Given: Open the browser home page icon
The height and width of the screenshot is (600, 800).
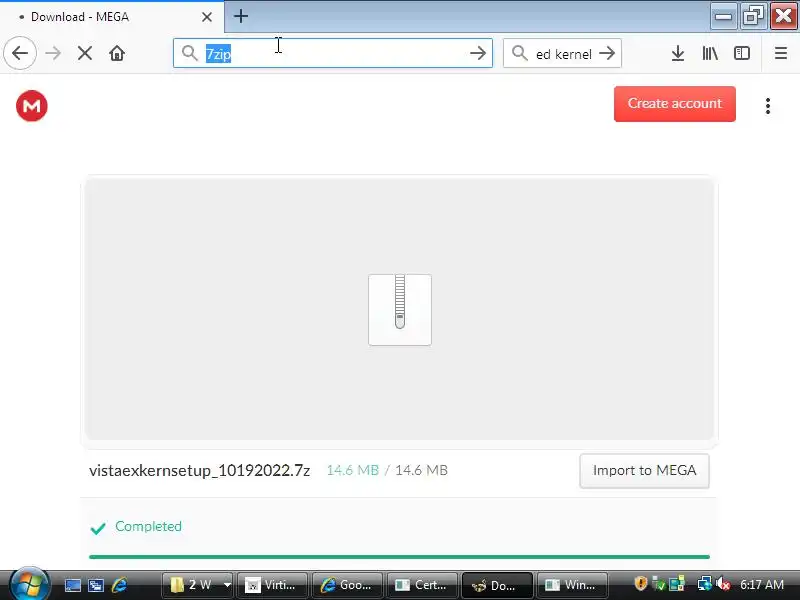Looking at the screenshot, I should coord(117,53).
